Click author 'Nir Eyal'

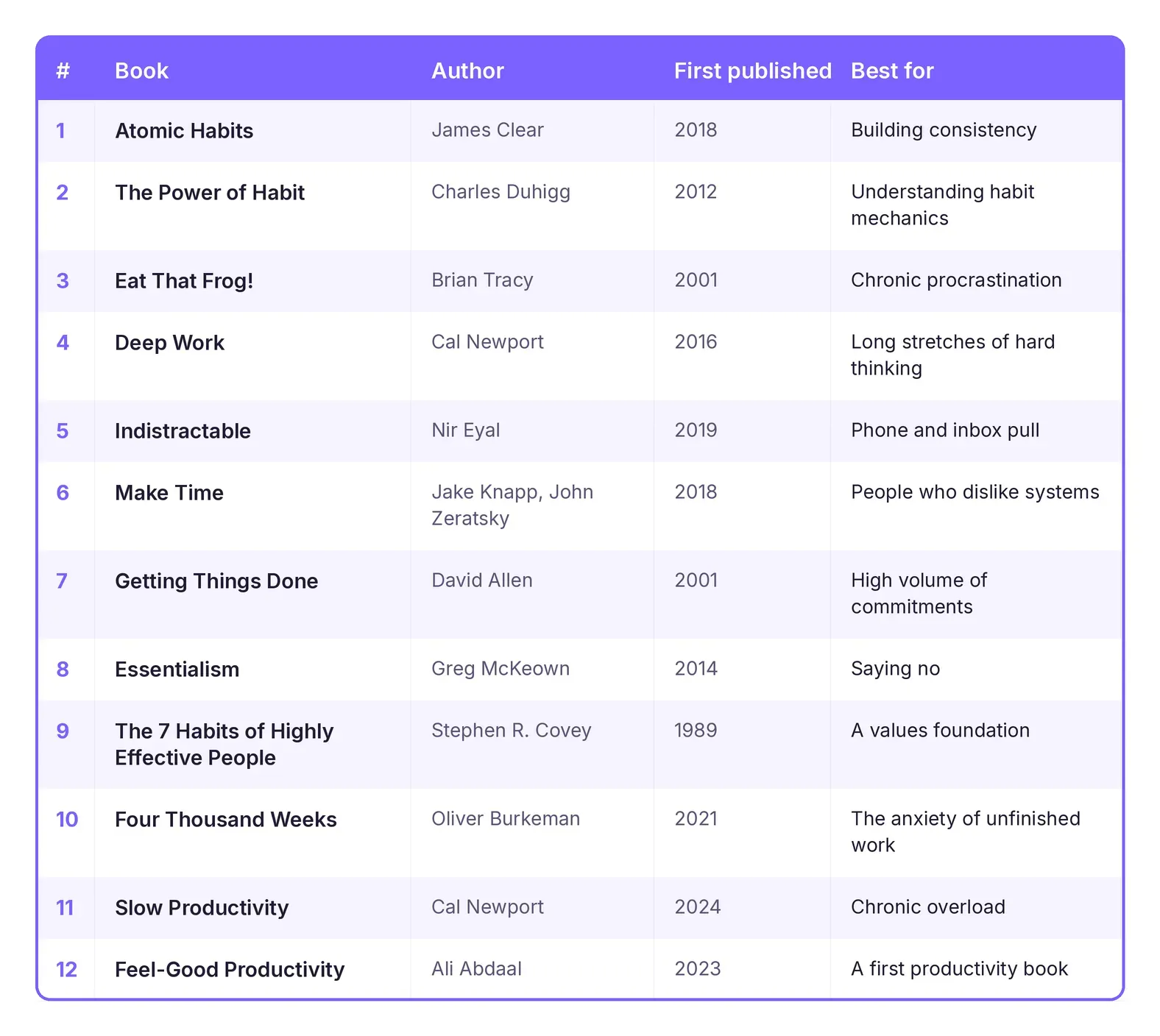tap(465, 430)
